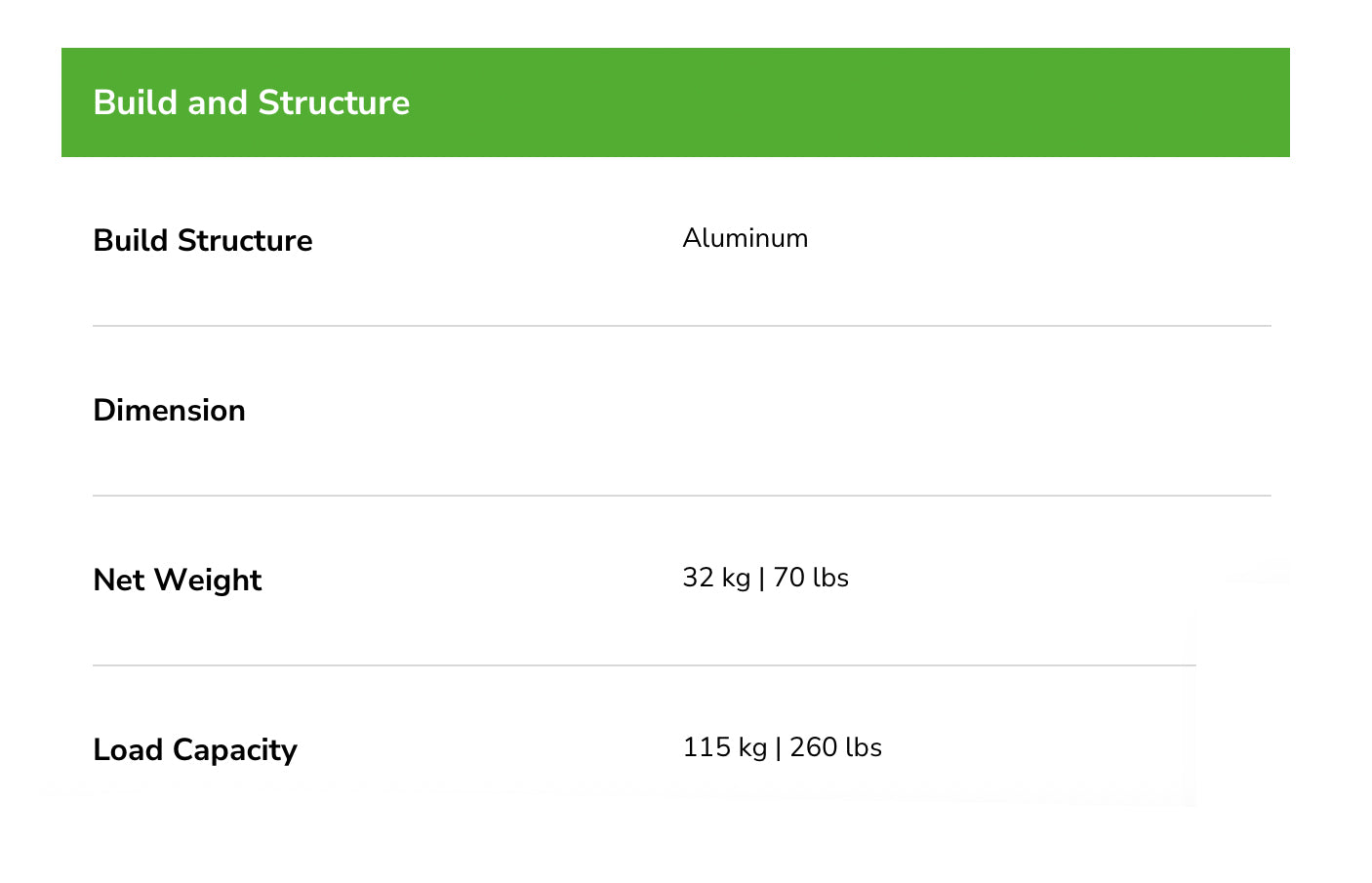1372x883 pixels.
Task: Select the "Build Structure" row label
Action: (203, 240)
